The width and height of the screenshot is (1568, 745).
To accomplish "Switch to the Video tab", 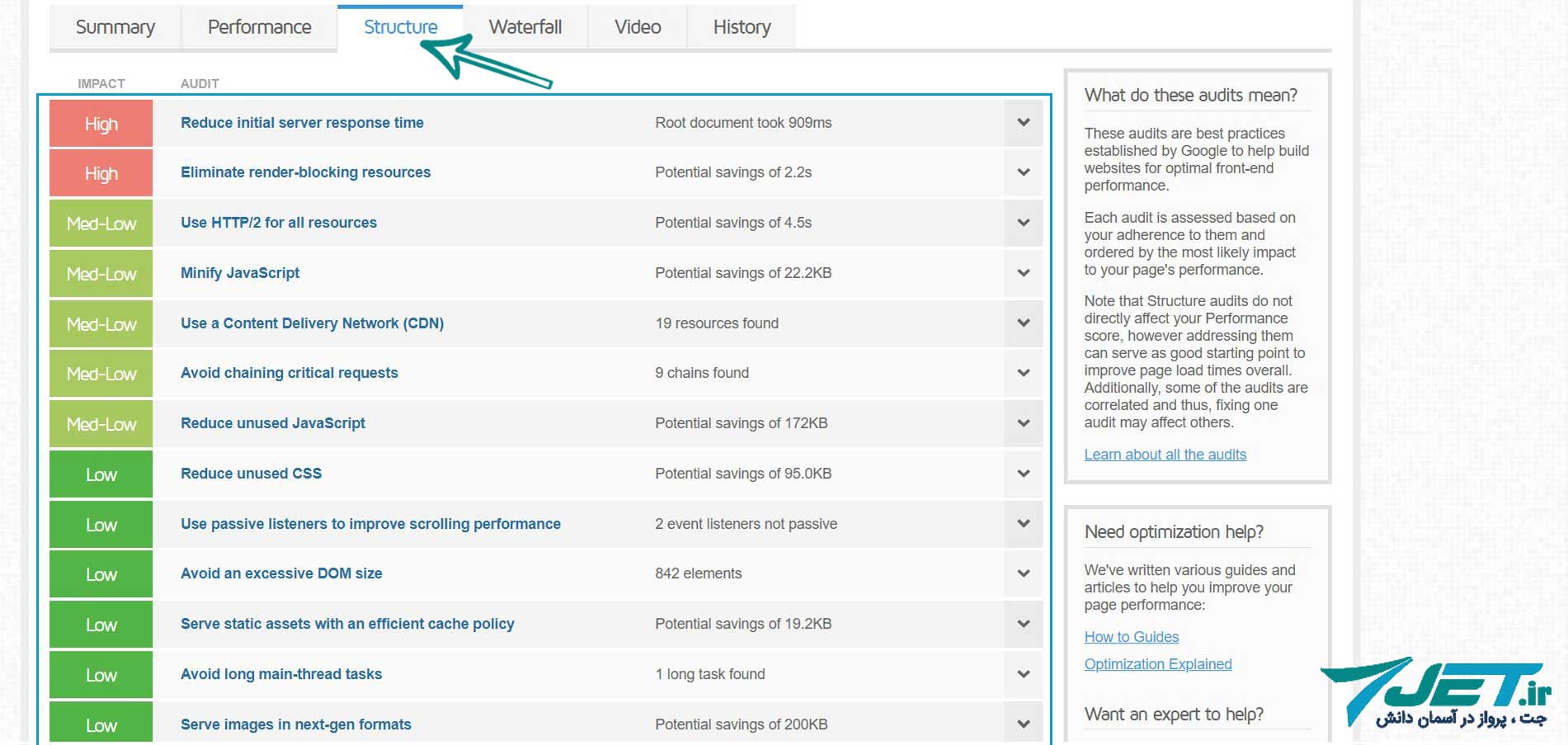I will (x=638, y=27).
